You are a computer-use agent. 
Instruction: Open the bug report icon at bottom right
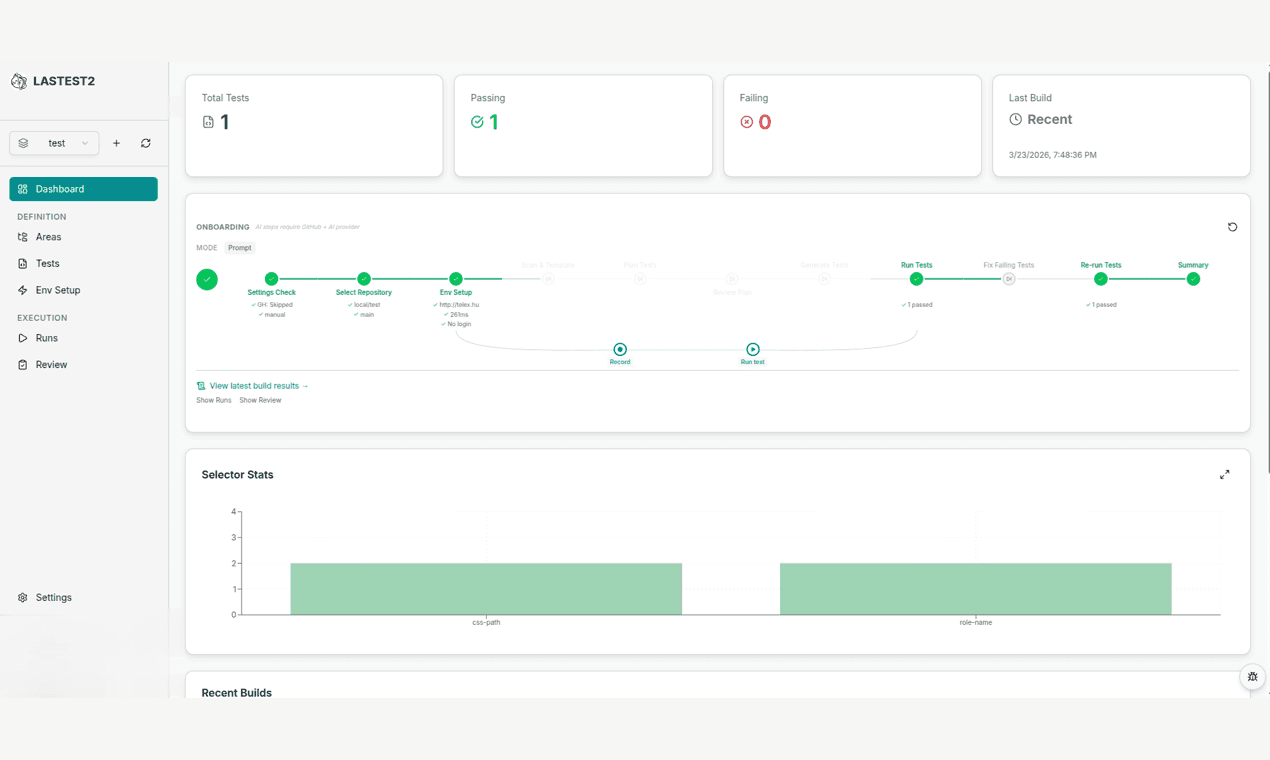click(x=1252, y=677)
